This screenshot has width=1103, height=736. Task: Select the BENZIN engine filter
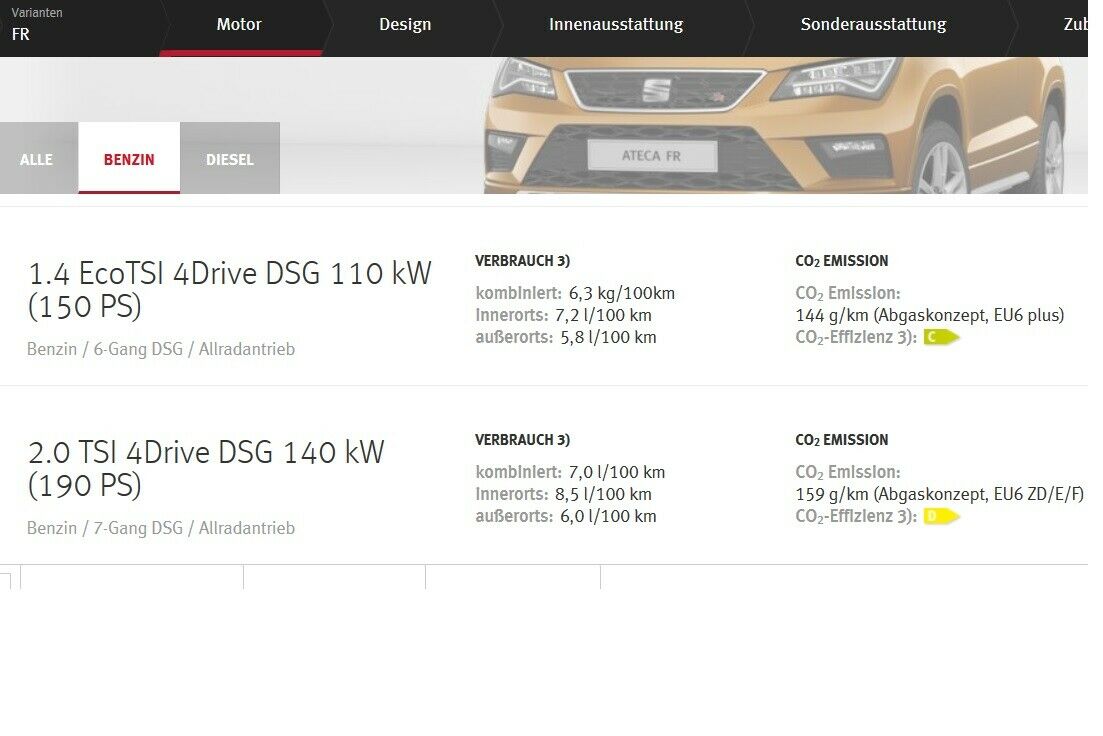[x=129, y=159]
